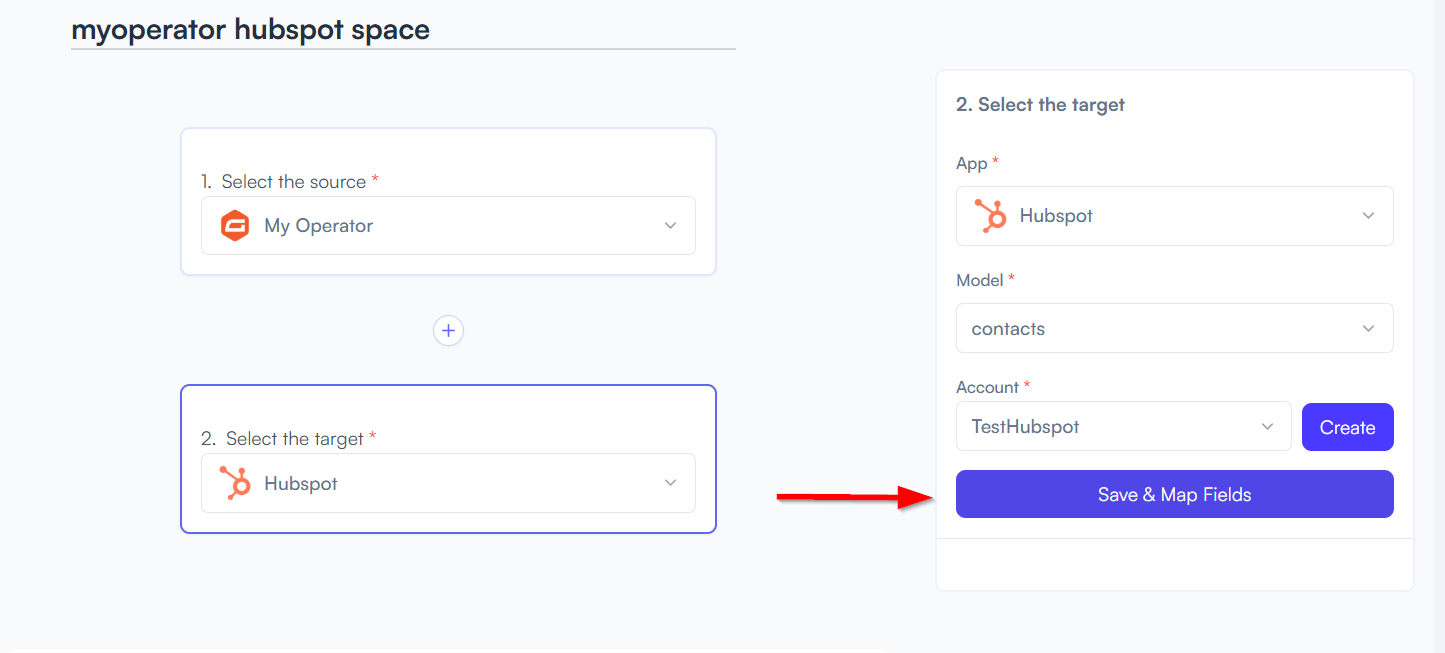The image size is (1445, 653).
Task: Click Save & Map Fields button
Action: click(1175, 494)
